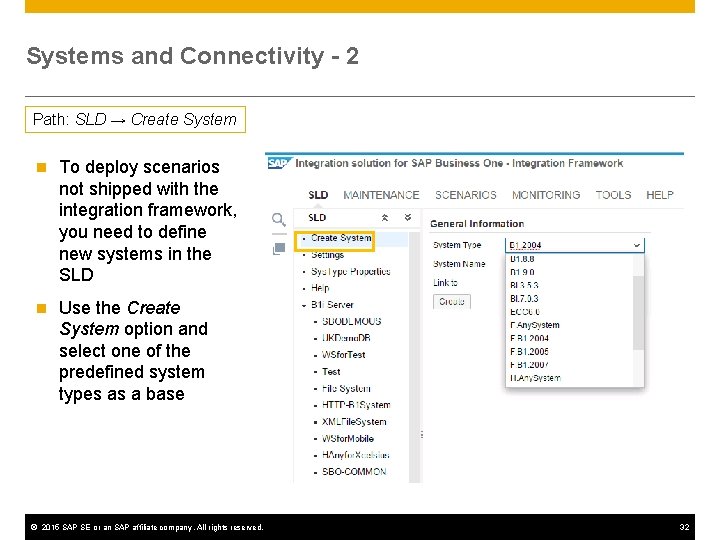720x540 pixels.
Task: Choose F.B1.2007 from the list
Action: pos(529,365)
